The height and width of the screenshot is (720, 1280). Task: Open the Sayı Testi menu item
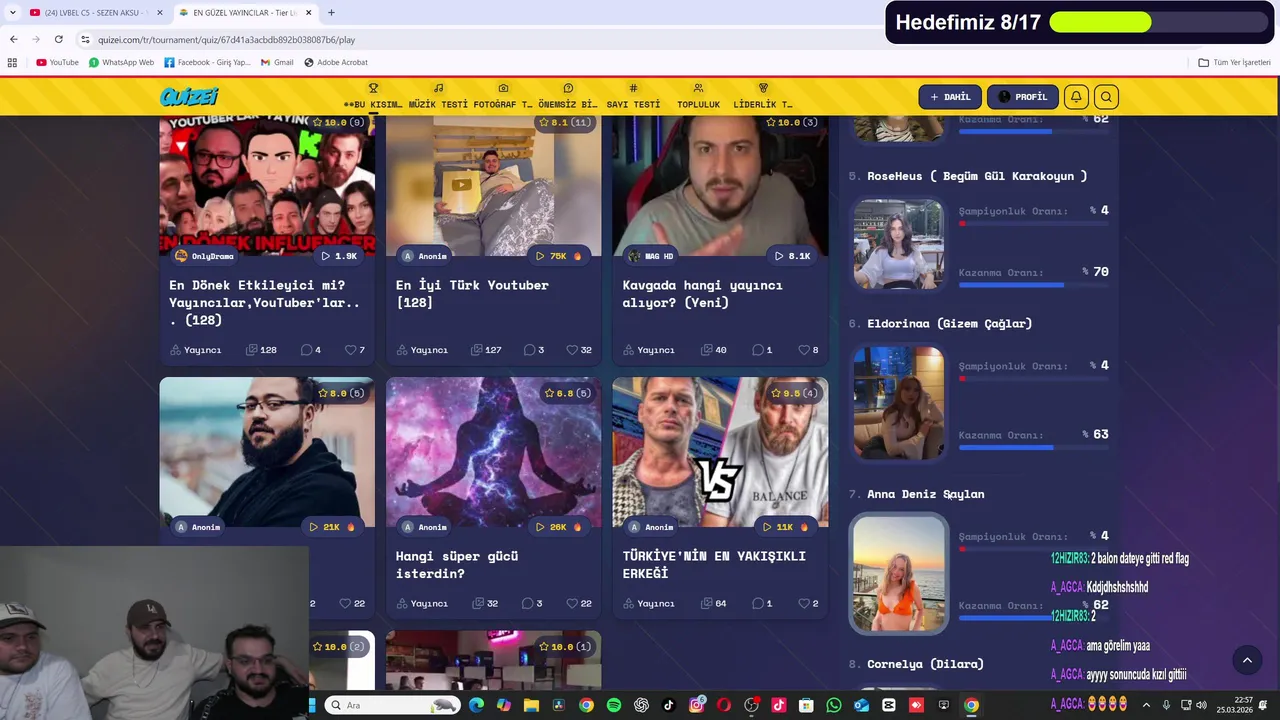tap(633, 97)
